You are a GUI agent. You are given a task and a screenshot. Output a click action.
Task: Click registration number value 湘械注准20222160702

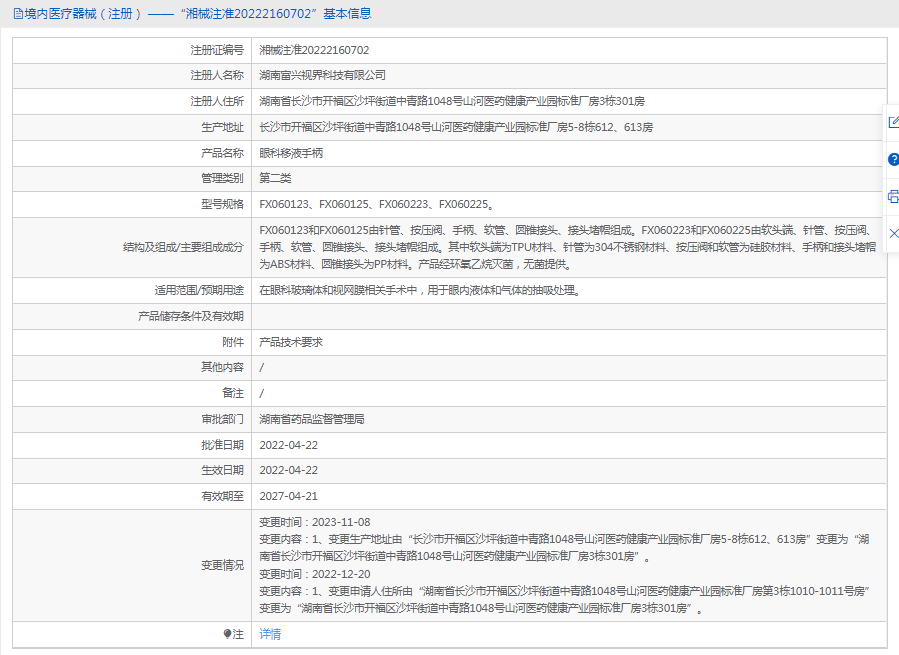313,50
